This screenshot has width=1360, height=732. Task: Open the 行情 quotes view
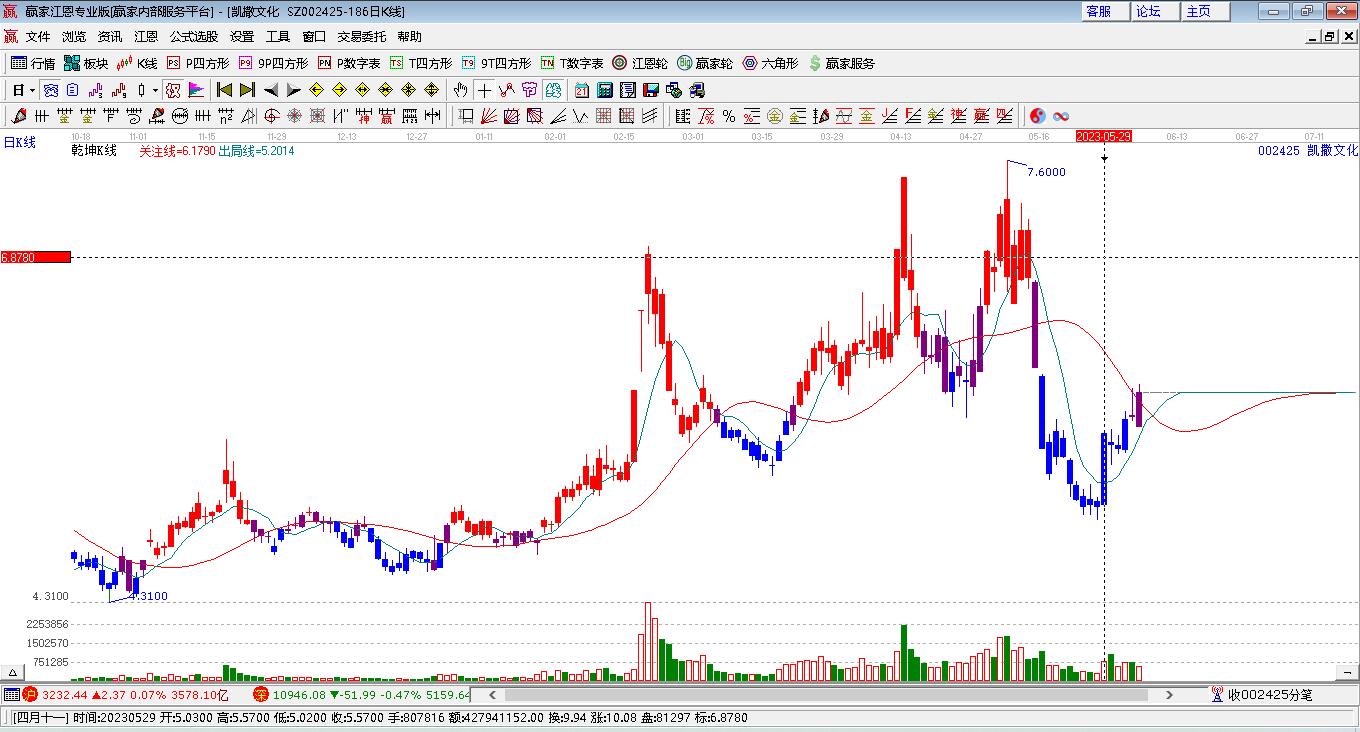33,63
